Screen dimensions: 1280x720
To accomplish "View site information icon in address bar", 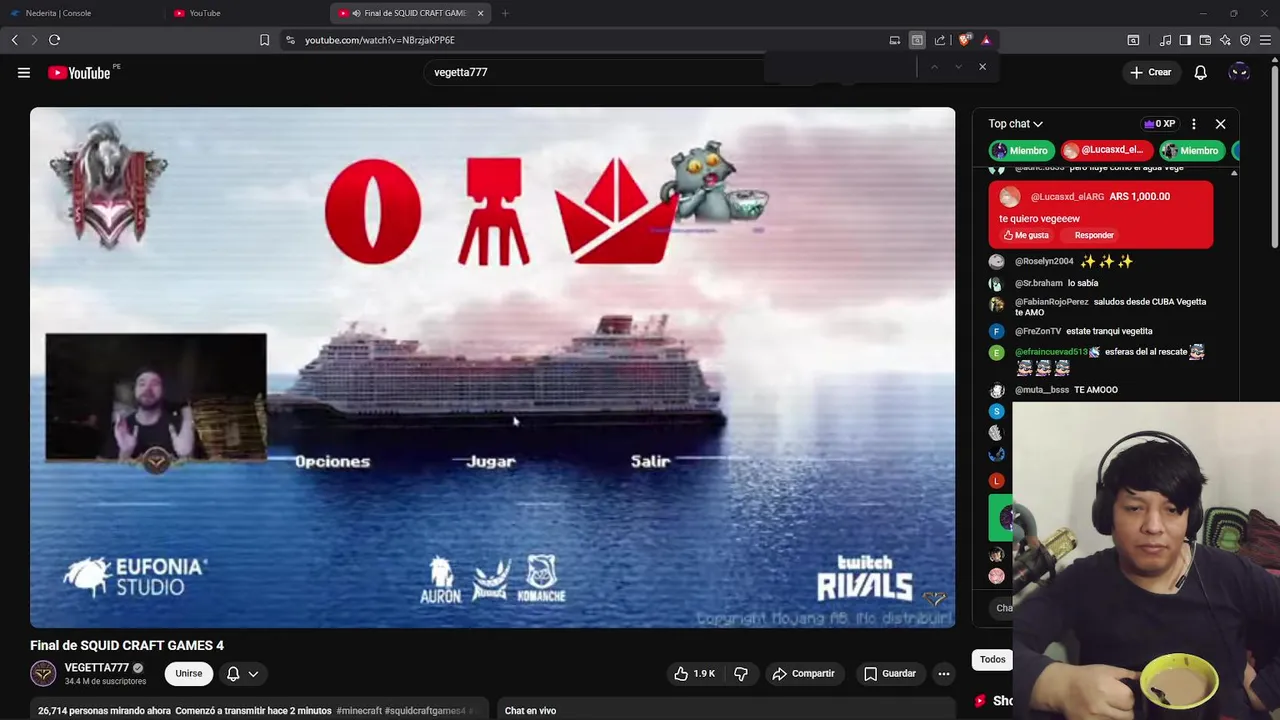I will (x=290, y=40).
